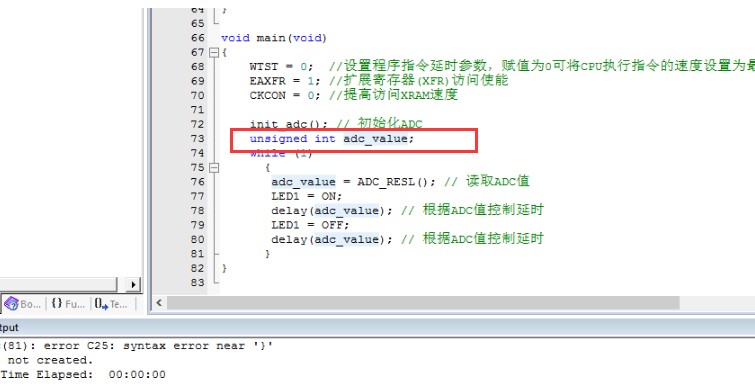755x386 pixels.
Task: Click the editor horizontal scrollbar thumb
Action: point(423,303)
